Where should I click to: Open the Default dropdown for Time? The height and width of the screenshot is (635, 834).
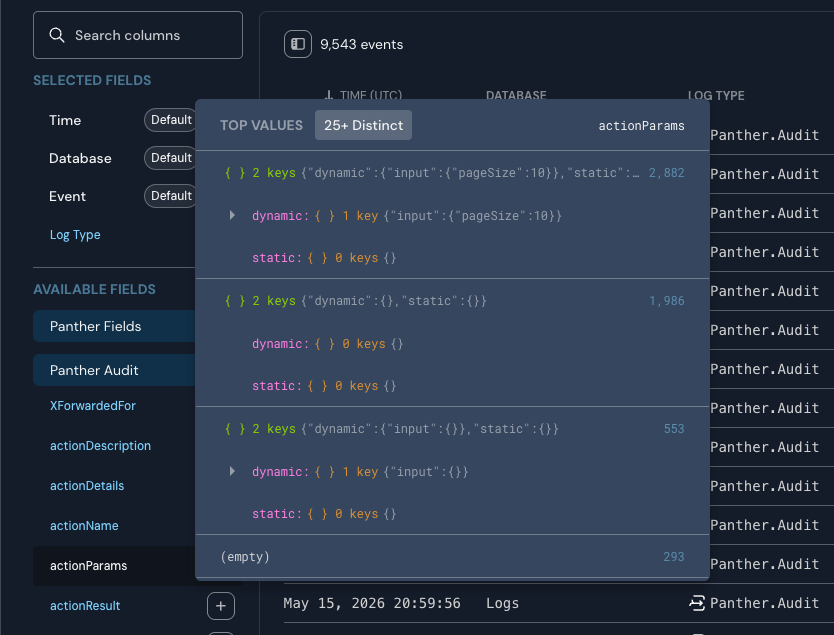pos(171,120)
